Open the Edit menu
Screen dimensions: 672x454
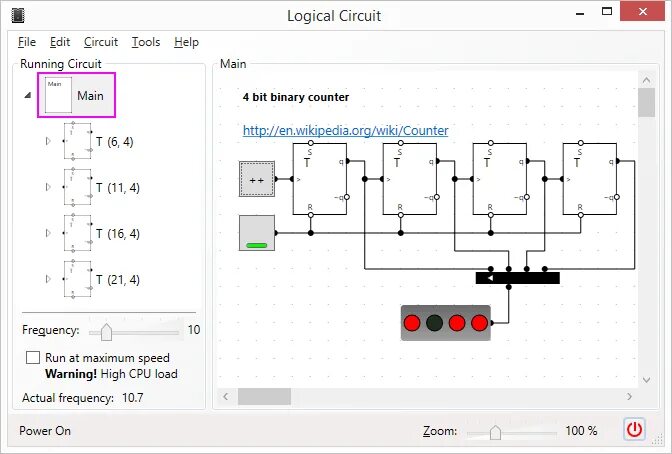click(60, 42)
